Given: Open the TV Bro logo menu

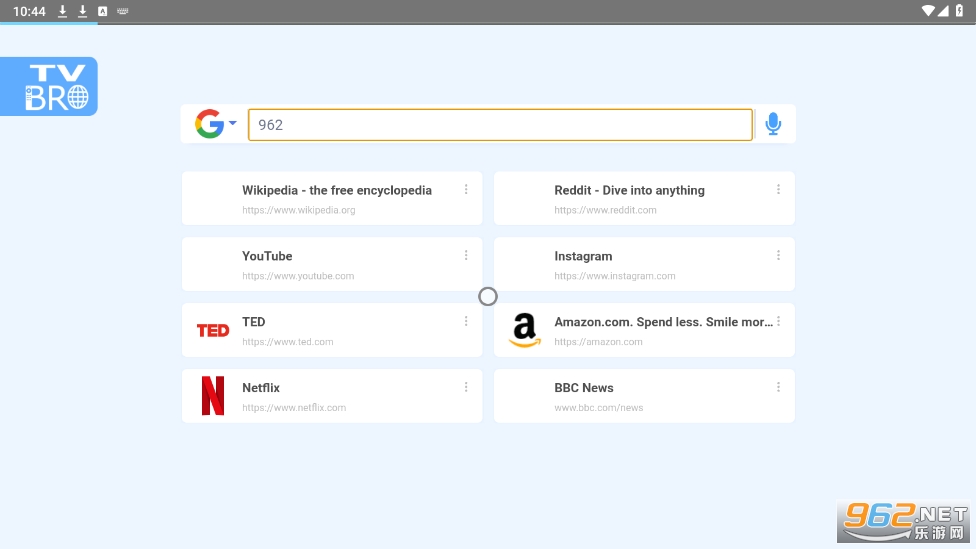Looking at the screenshot, I should 49,87.
